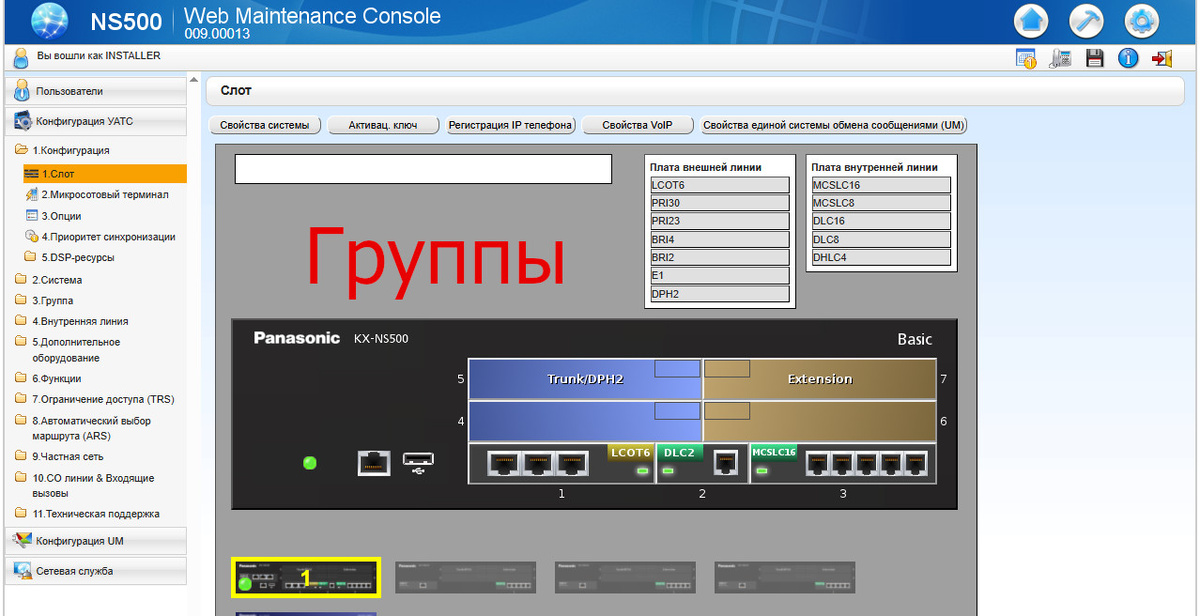Log out using the exit door icon
The height and width of the screenshot is (616, 1200).
1161,58
